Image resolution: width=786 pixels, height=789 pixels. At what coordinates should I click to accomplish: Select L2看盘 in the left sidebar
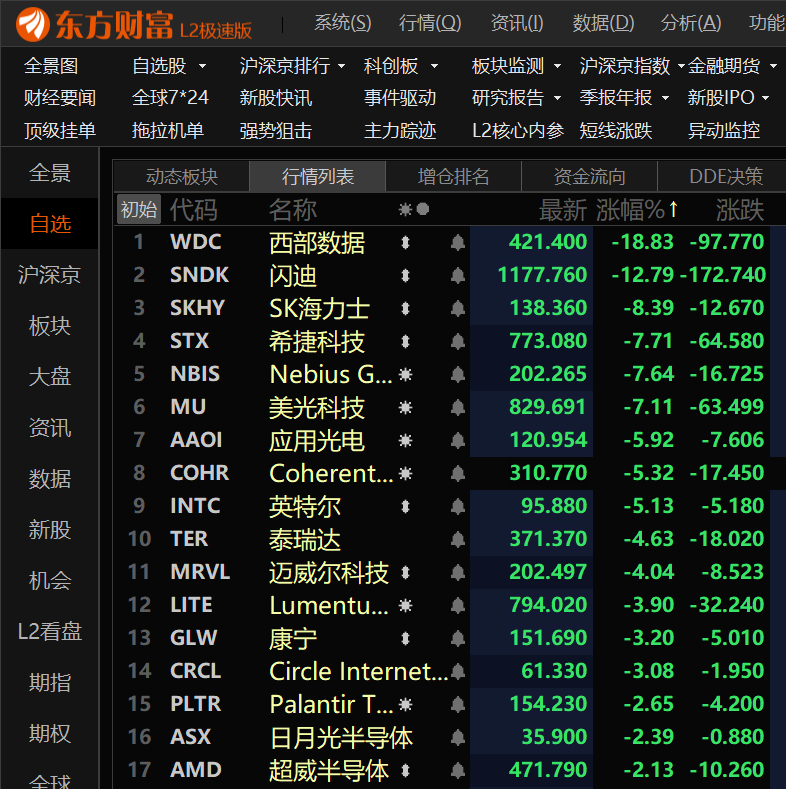49,632
